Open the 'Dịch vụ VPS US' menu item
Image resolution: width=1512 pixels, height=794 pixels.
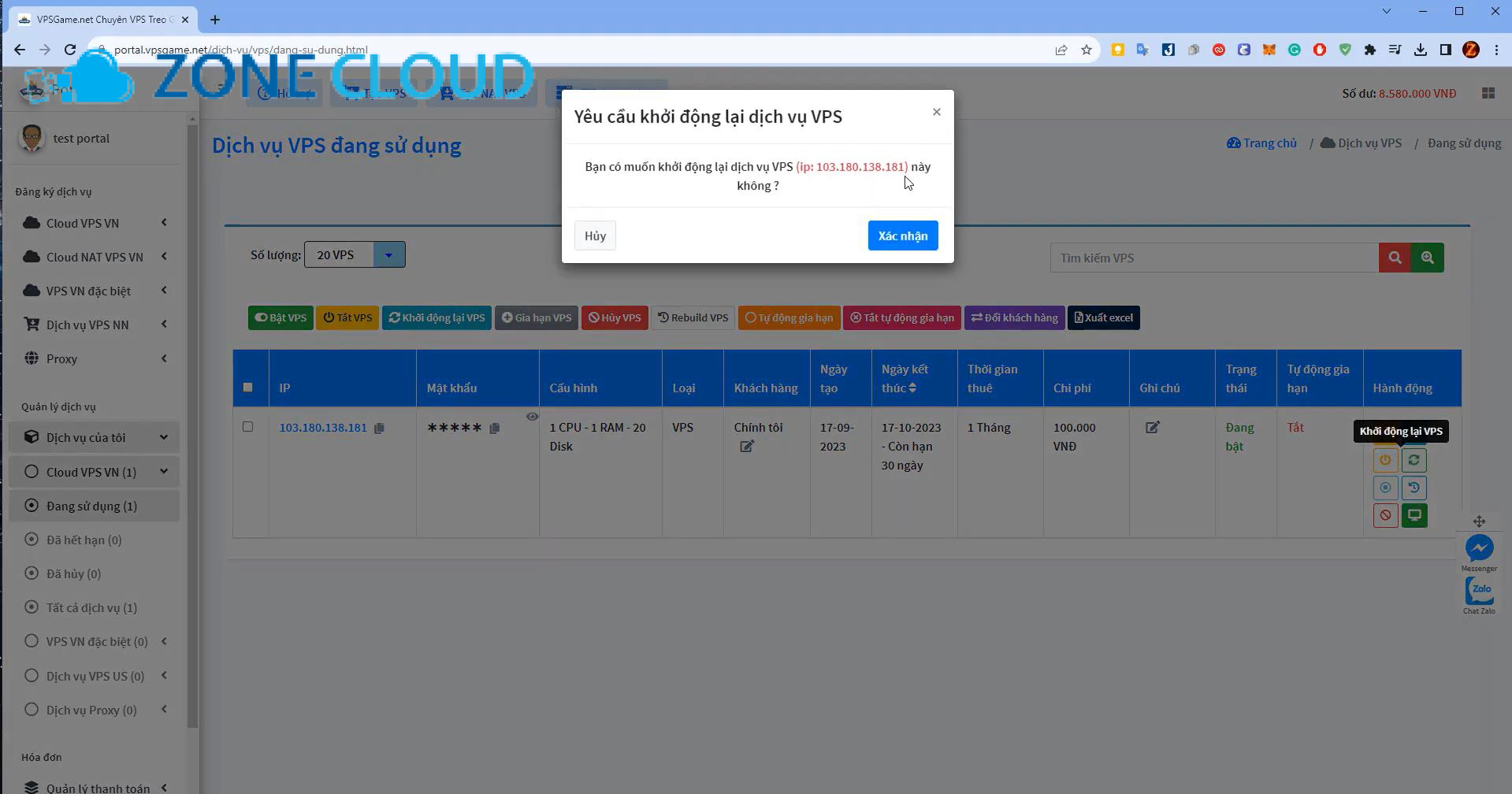[x=94, y=675]
